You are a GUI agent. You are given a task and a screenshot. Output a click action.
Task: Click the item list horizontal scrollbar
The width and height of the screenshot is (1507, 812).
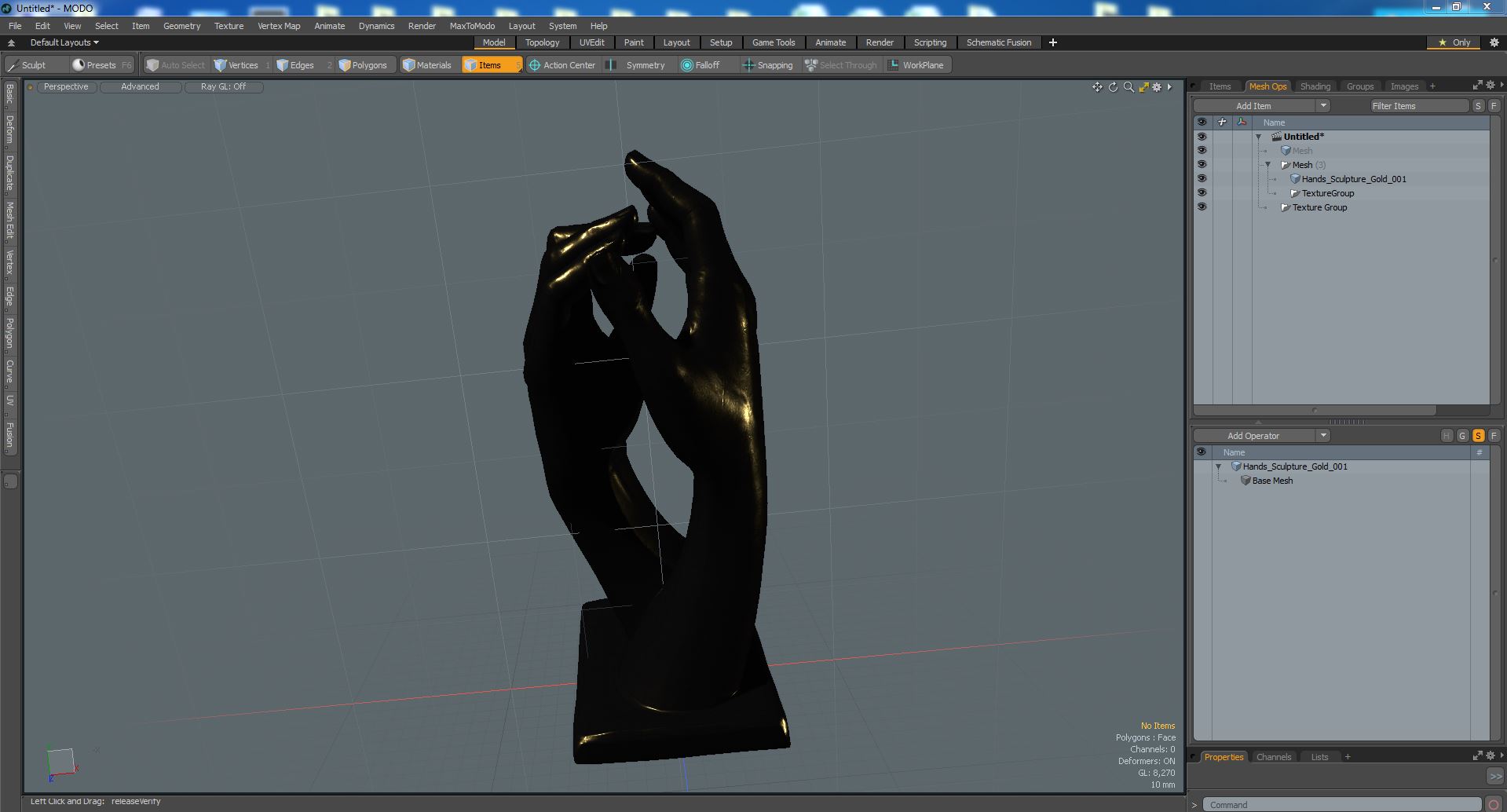(x=1315, y=410)
